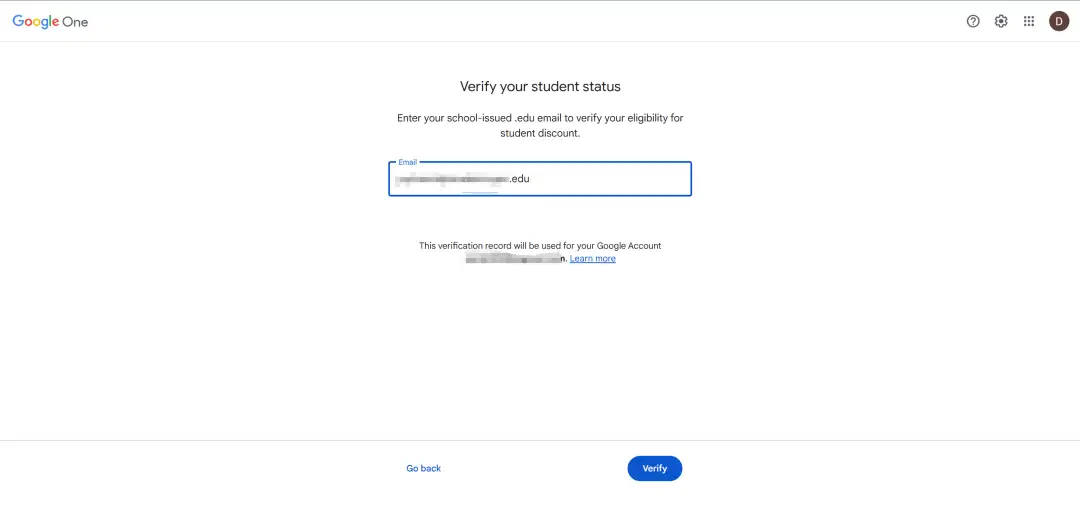This screenshot has width=1080, height=506.
Task: Focus the Email input field
Action: [x=600, y=180]
